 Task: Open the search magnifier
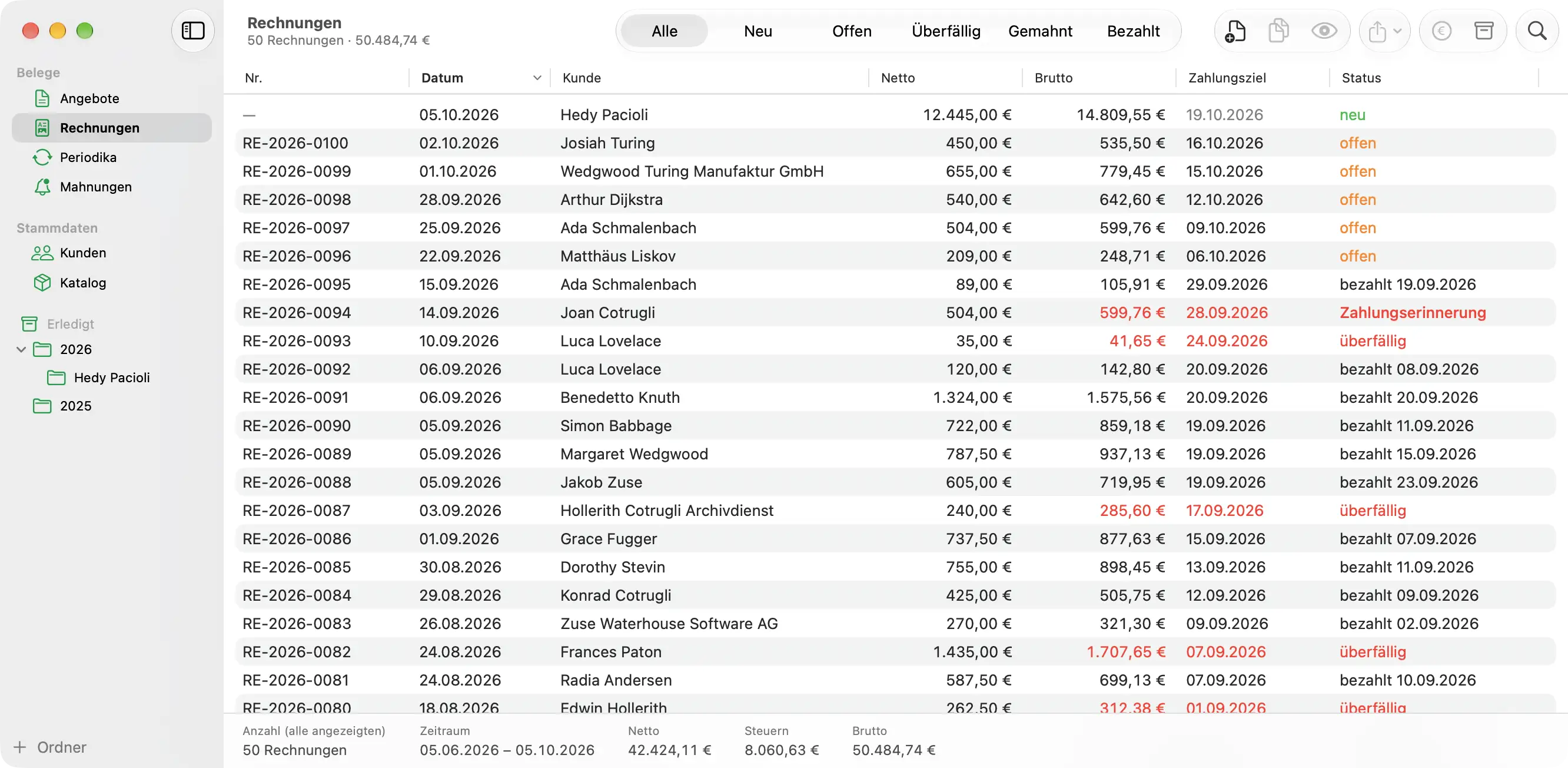click(1537, 31)
